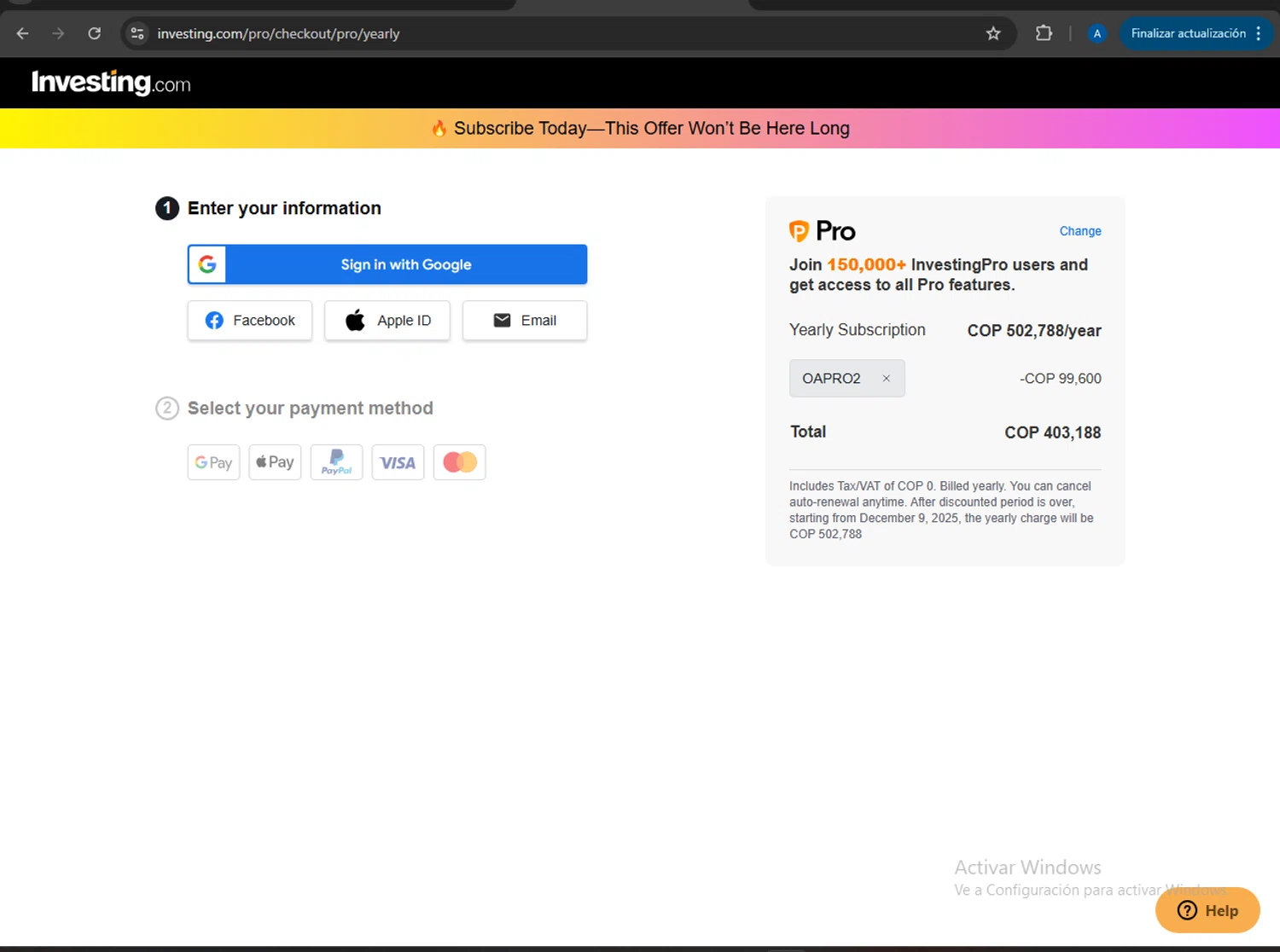Go to Investing.com home via logo
Image resolution: width=1280 pixels, height=952 pixels.
coord(111,83)
